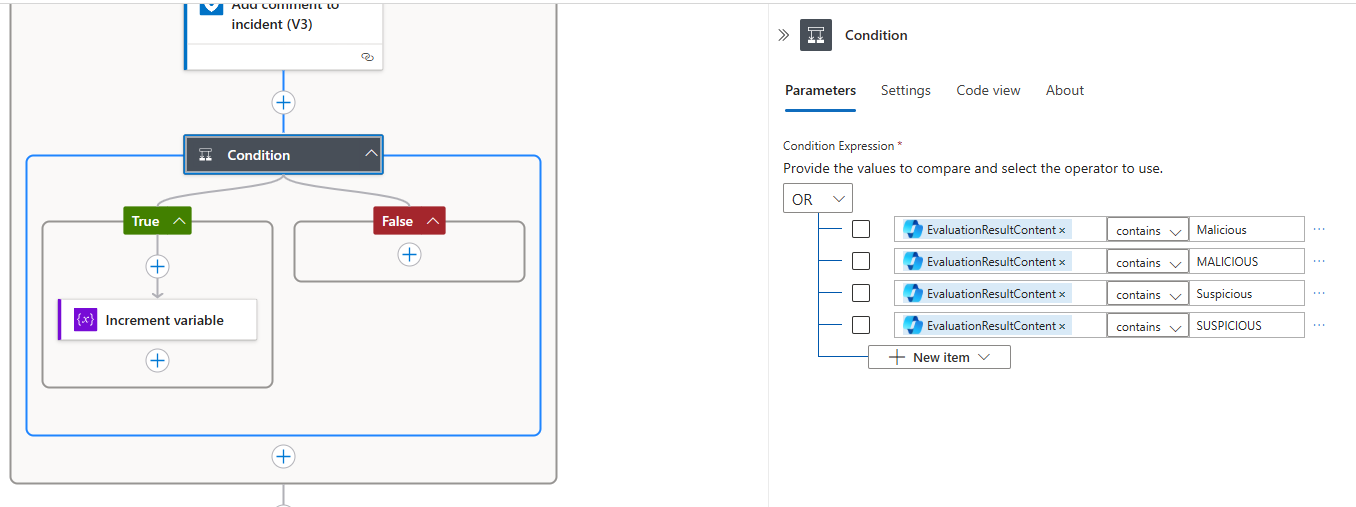Click the plus icon inside the False branch
Screen dimensions: 1356x507
tap(409, 255)
